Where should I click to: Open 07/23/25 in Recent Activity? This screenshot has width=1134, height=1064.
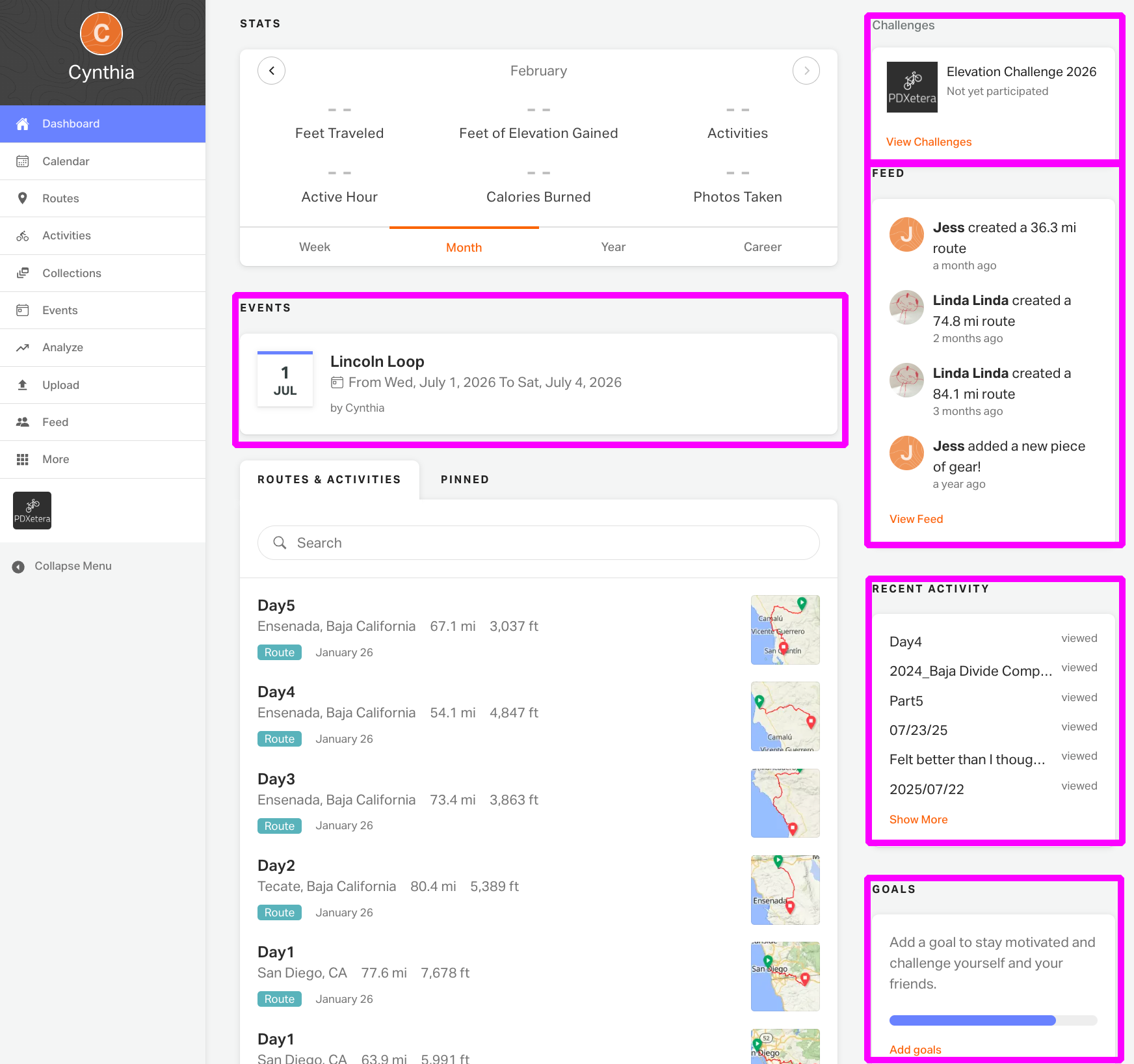pyautogui.click(x=918, y=730)
